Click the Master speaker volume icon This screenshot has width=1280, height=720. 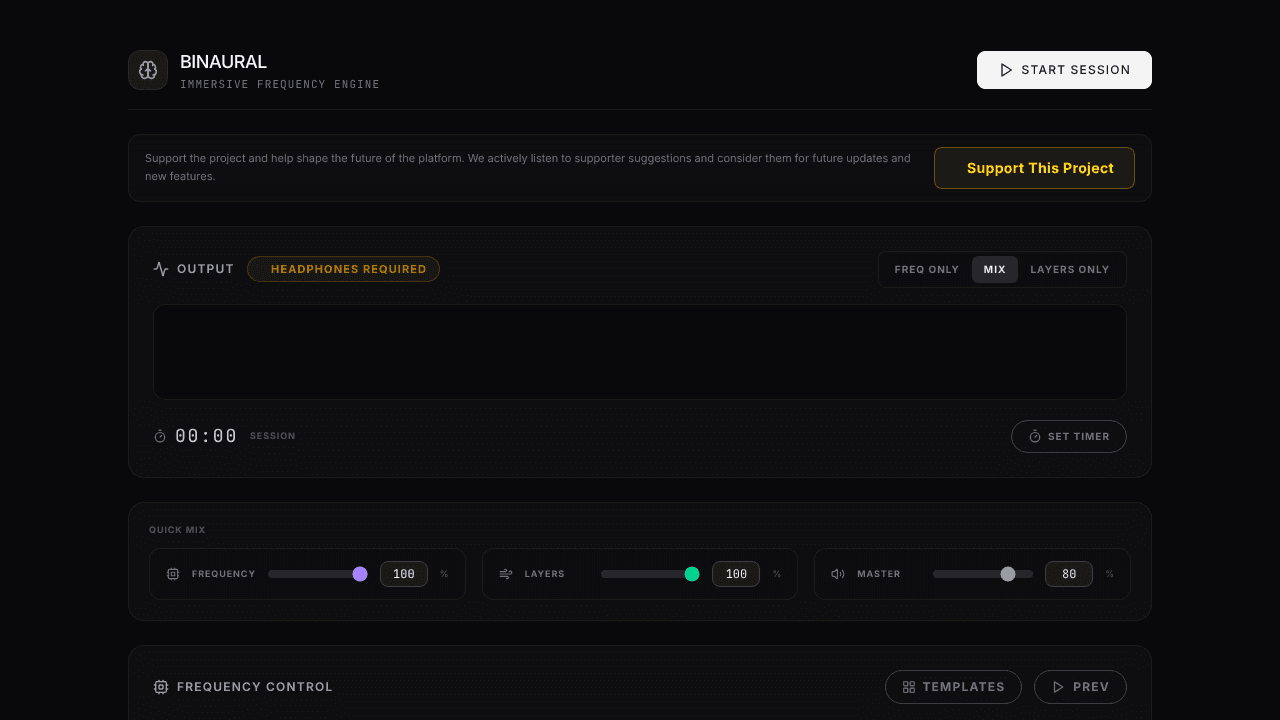(838, 574)
